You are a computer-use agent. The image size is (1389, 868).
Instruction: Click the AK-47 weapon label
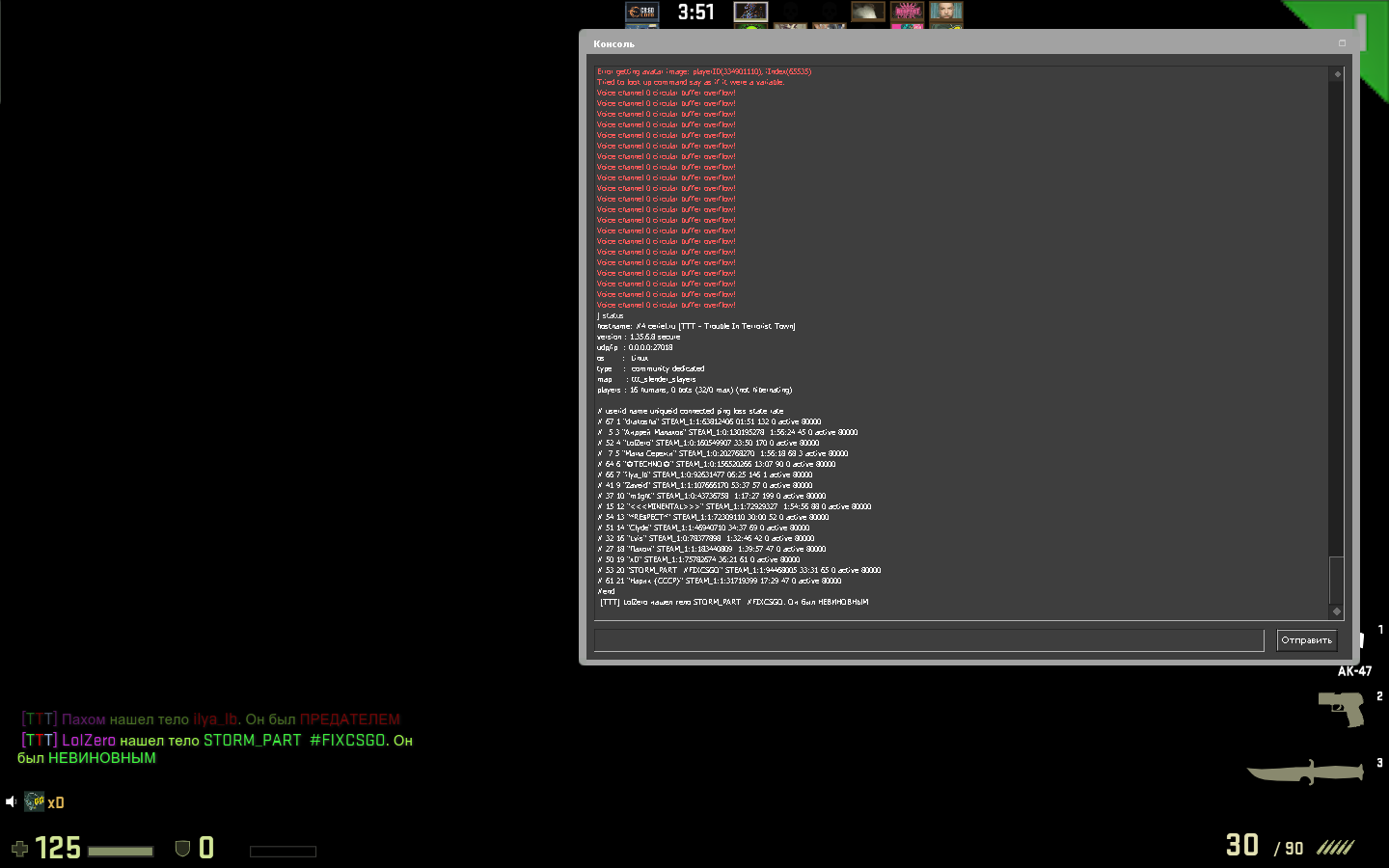1354,671
